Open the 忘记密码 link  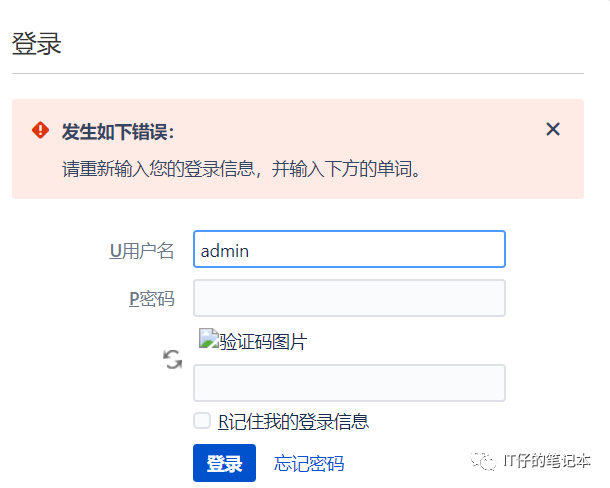pyautogui.click(x=309, y=464)
